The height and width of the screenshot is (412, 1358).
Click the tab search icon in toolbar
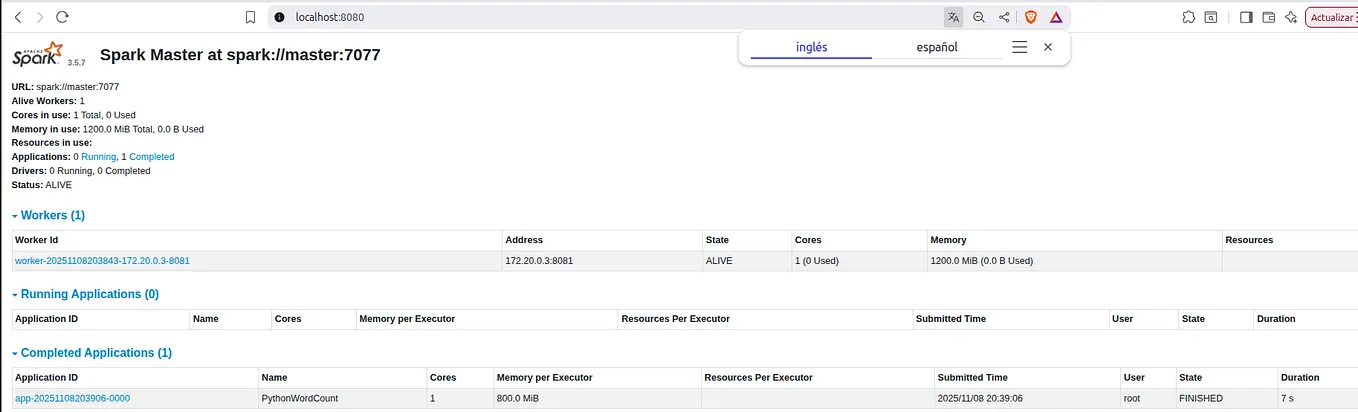[x=1211, y=17]
